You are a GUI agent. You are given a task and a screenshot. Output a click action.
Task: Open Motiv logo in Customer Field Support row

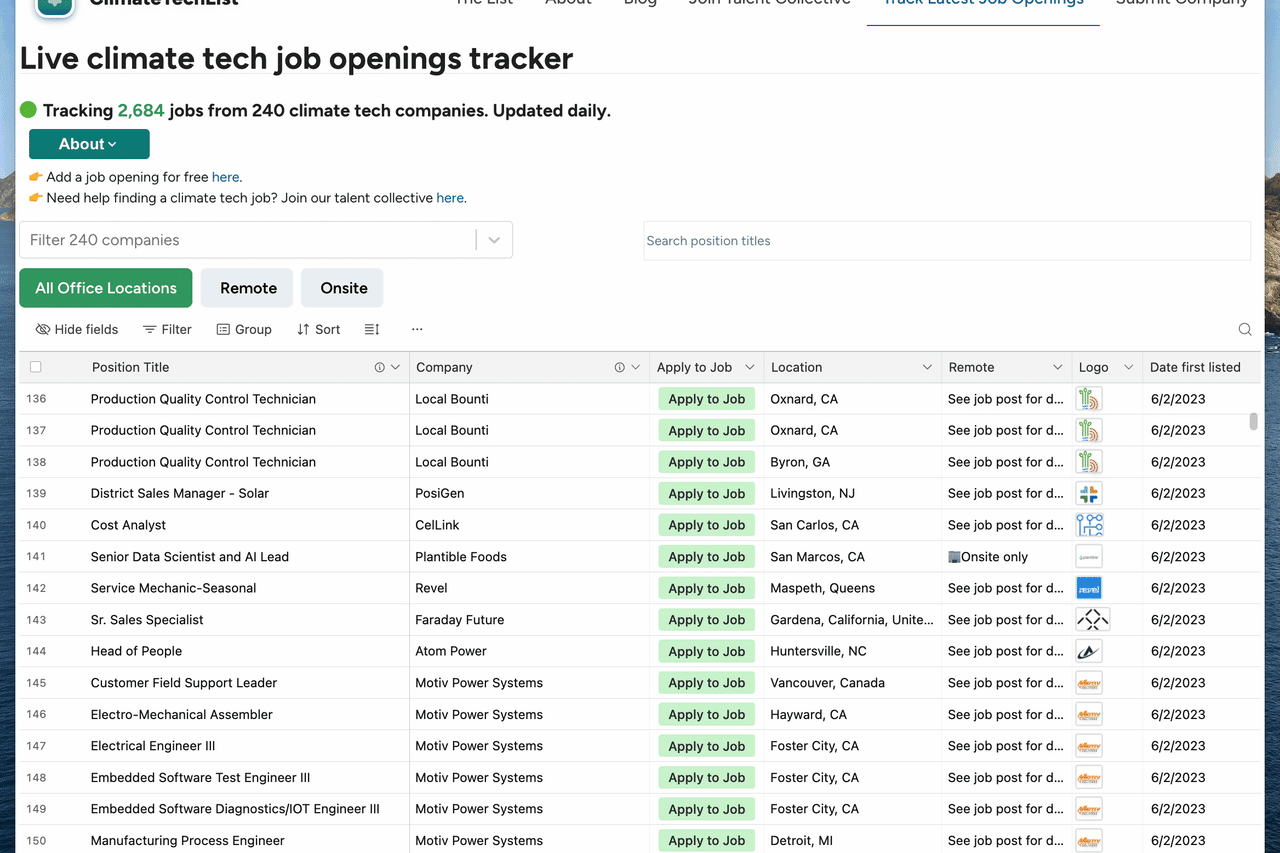[x=1089, y=683]
